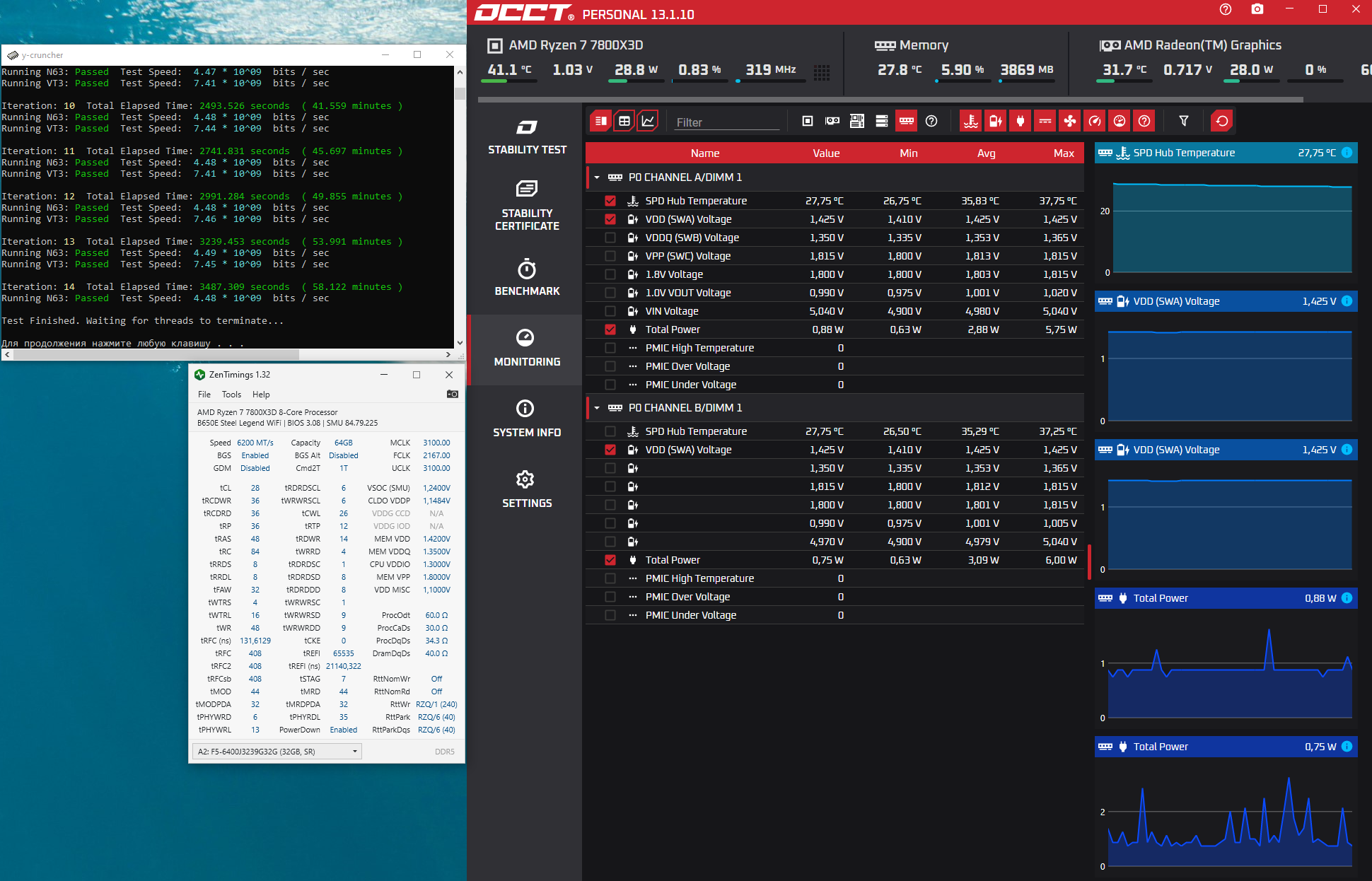Open info for SPD Hub Temperature graph
The height and width of the screenshot is (881, 1372).
1347,152
